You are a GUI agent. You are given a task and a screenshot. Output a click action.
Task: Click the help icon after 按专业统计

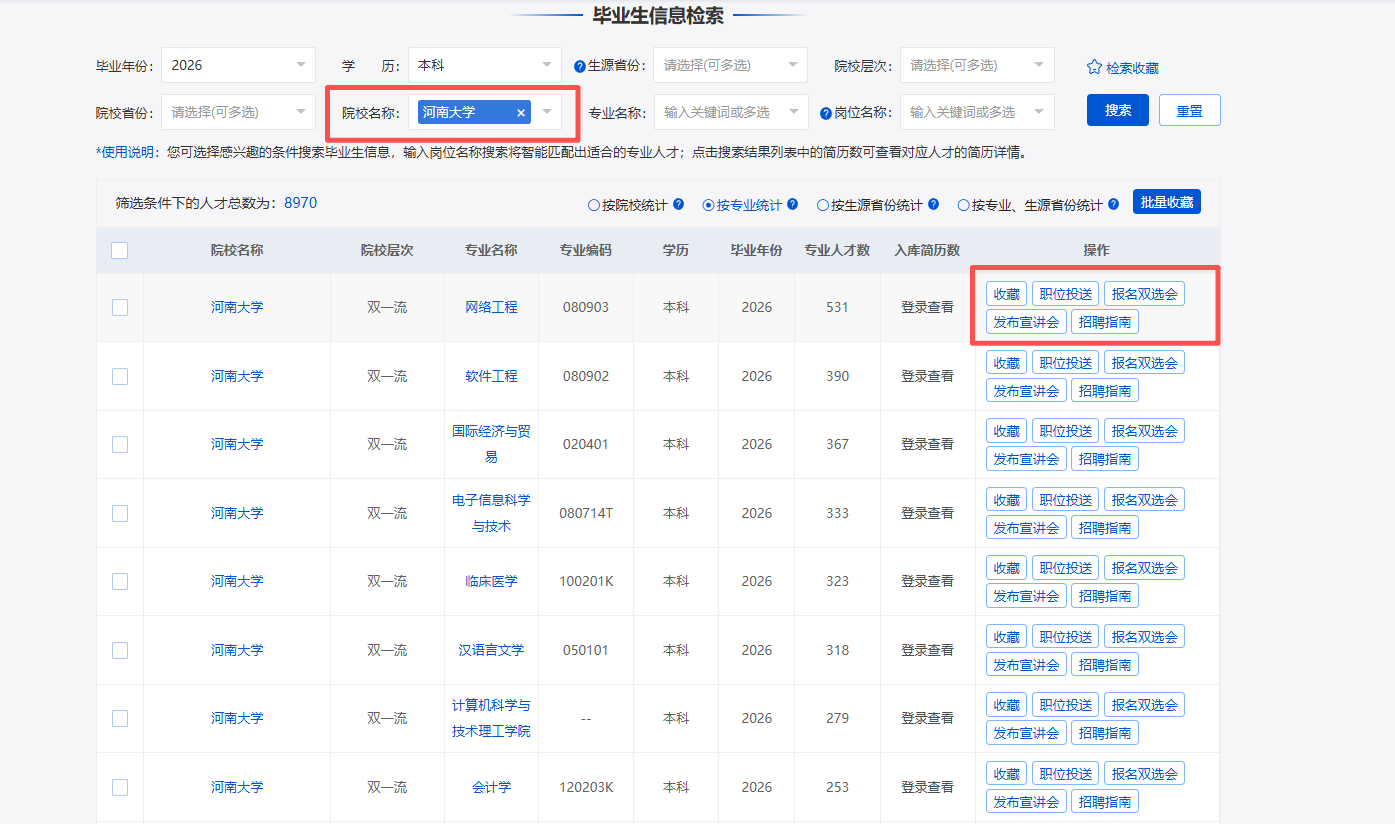[x=792, y=204]
